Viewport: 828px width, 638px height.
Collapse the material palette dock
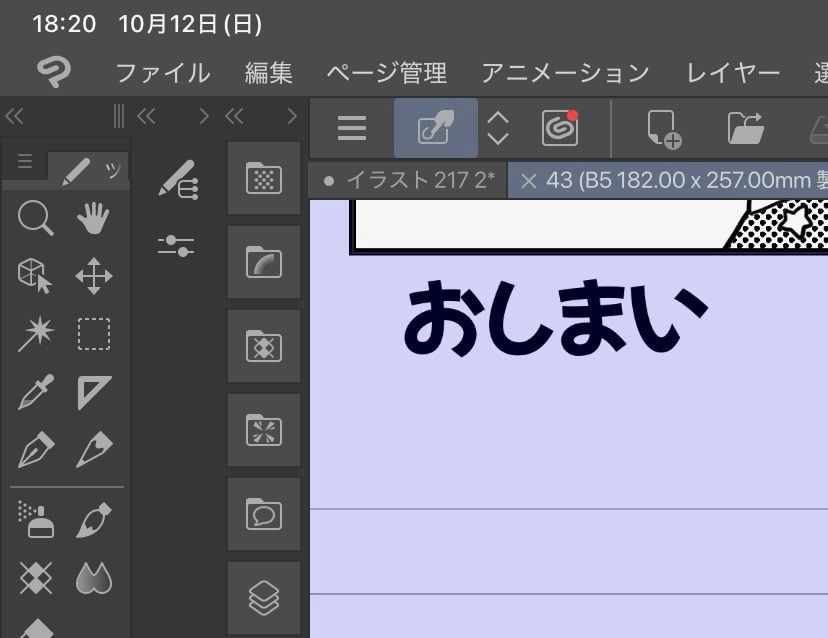pos(234,116)
